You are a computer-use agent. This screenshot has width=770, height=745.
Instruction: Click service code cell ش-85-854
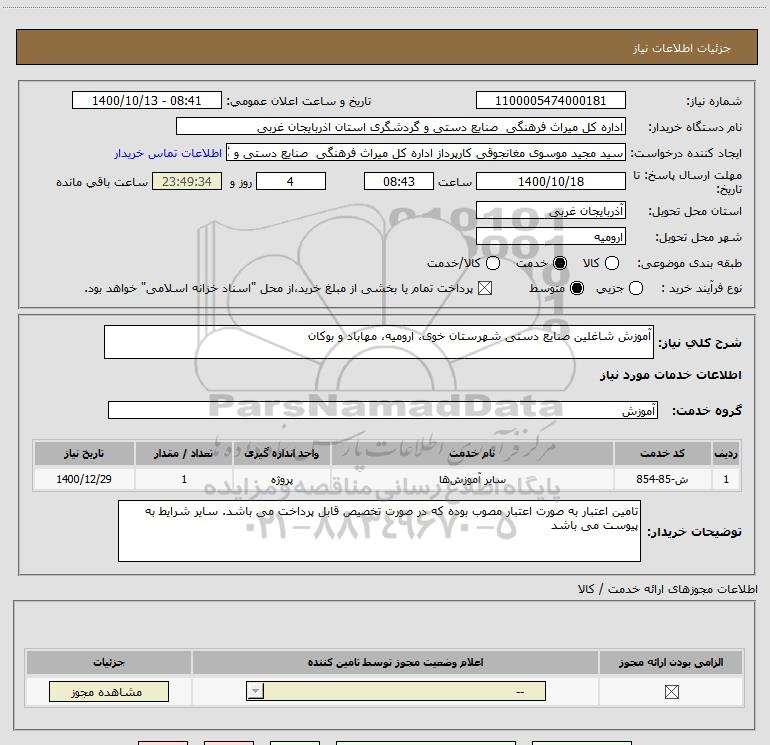662,479
